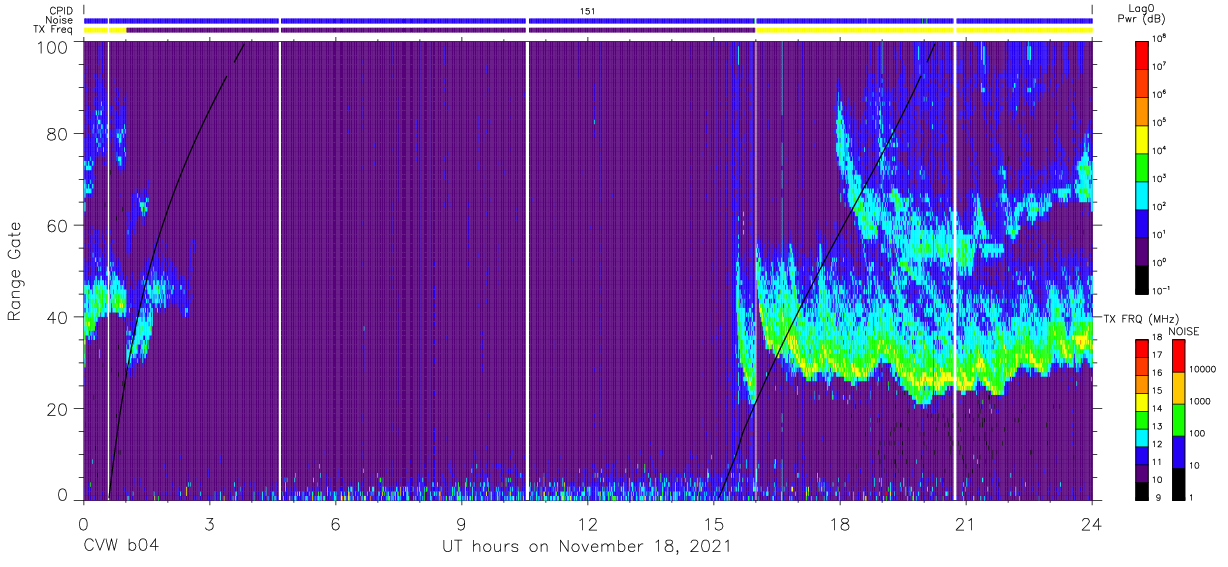This screenshot has height=567, width=1228.
Task: Pick the purple 10-11 MHz frequency swatch
Action: pyautogui.click(x=1143, y=473)
